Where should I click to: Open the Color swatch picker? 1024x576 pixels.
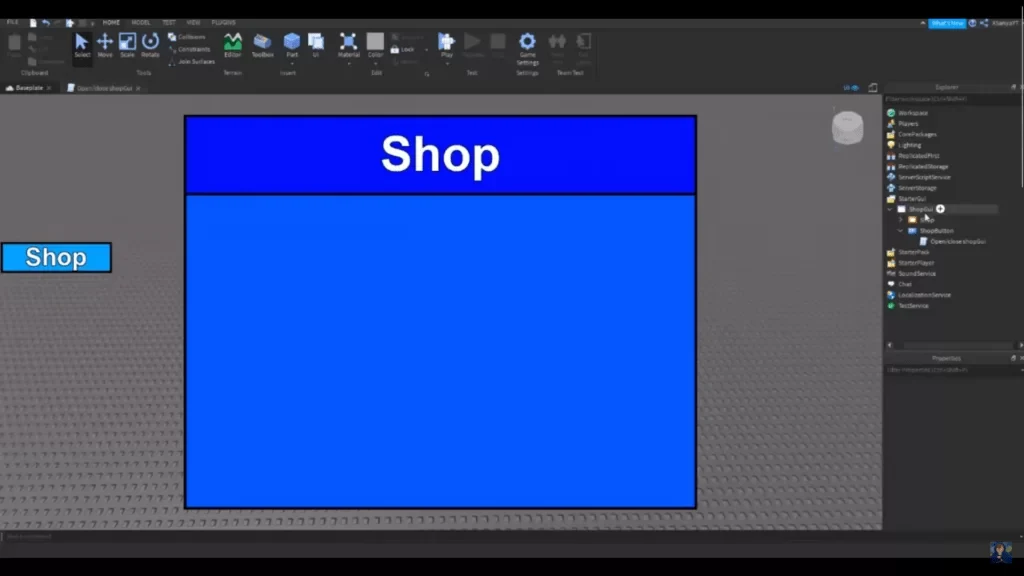click(x=375, y=44)
